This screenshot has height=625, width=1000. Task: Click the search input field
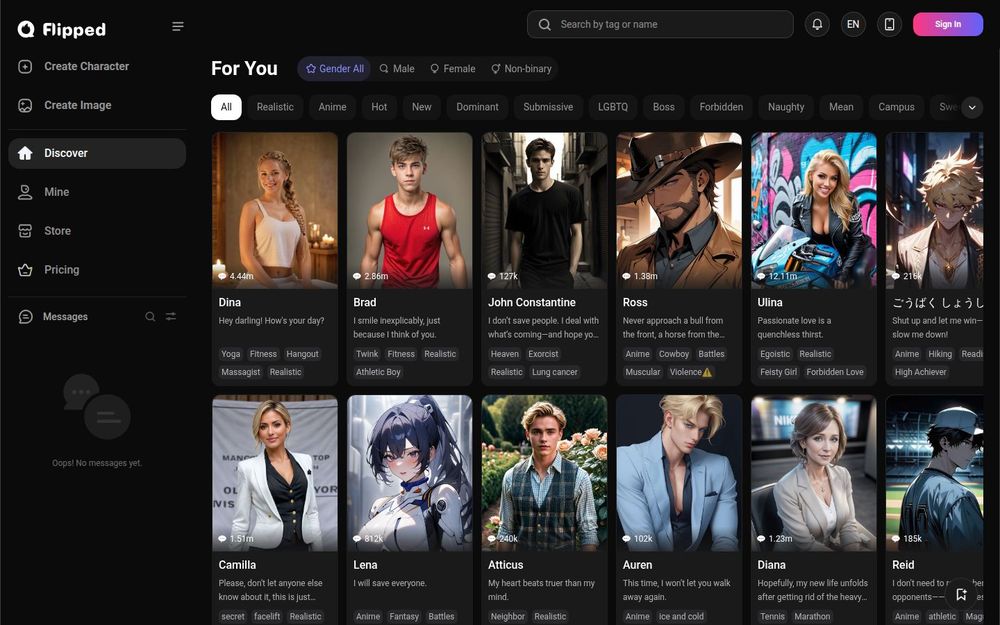tap(660, 24)
